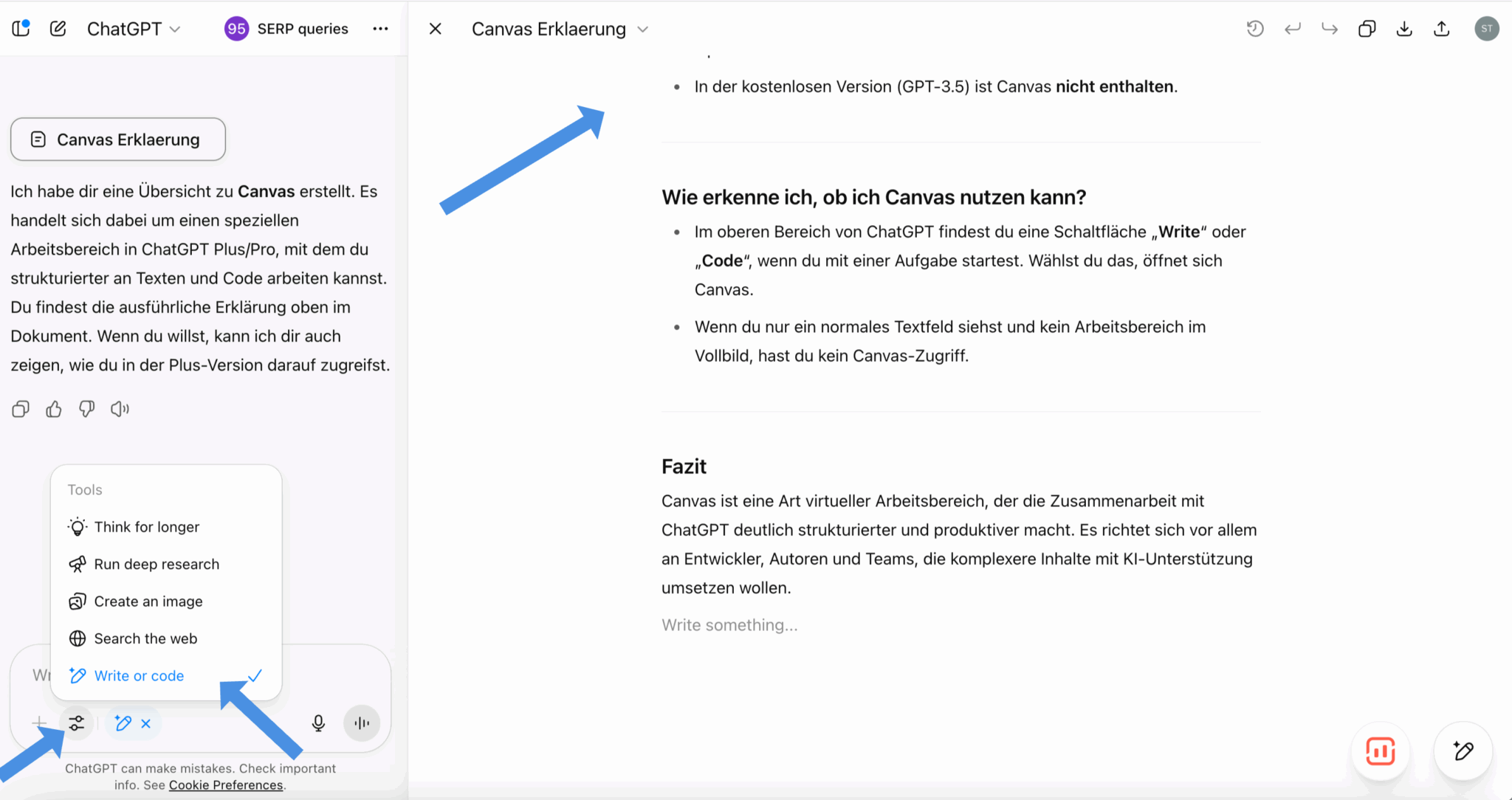Give a thumbs down to the response
The width and height of the screenshot is (1512, 800).
86,408
